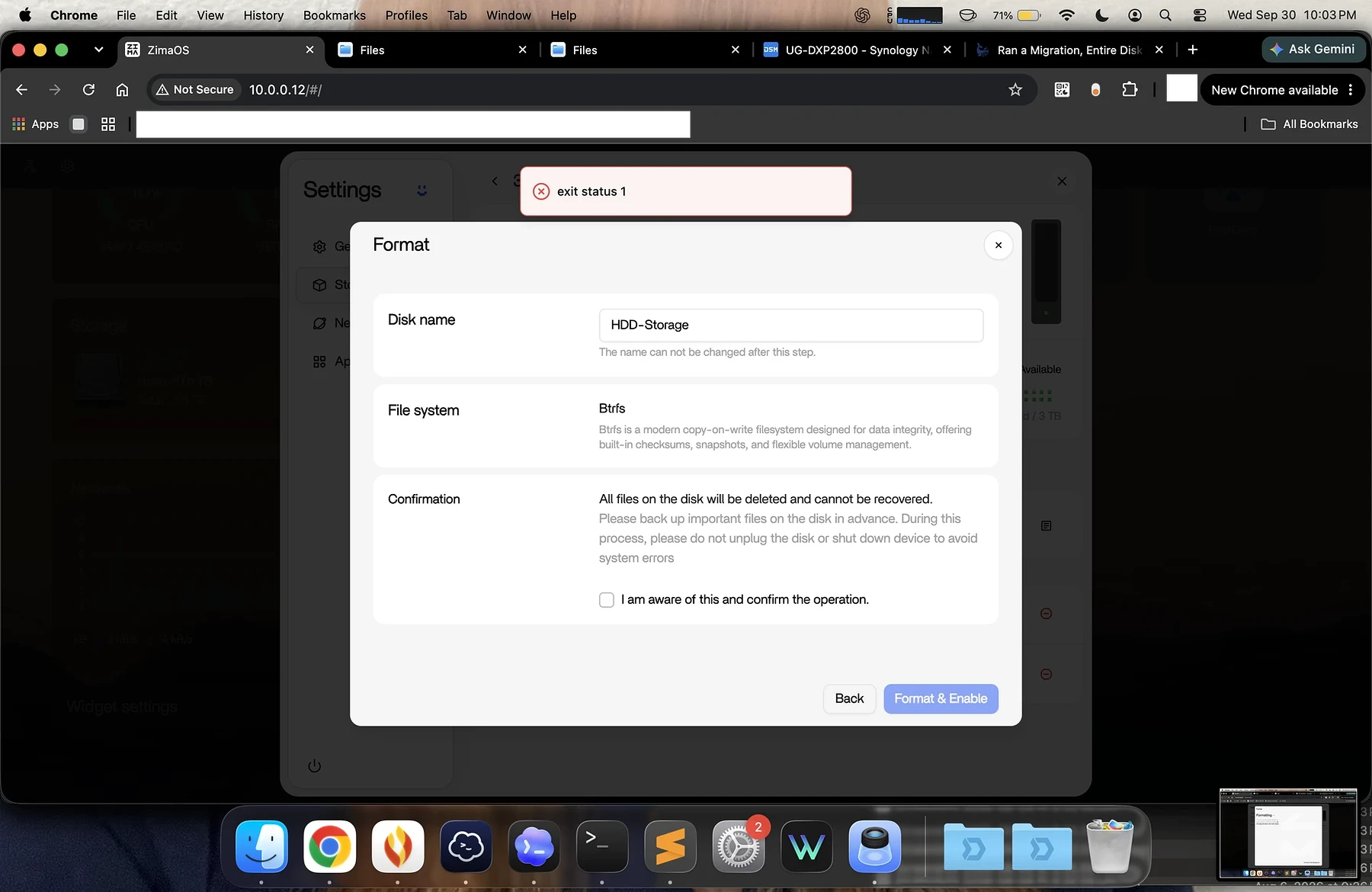This screenshot has height=892, width=1372.
Task: Open a new Chrome tab
Action: [1193, 50]
